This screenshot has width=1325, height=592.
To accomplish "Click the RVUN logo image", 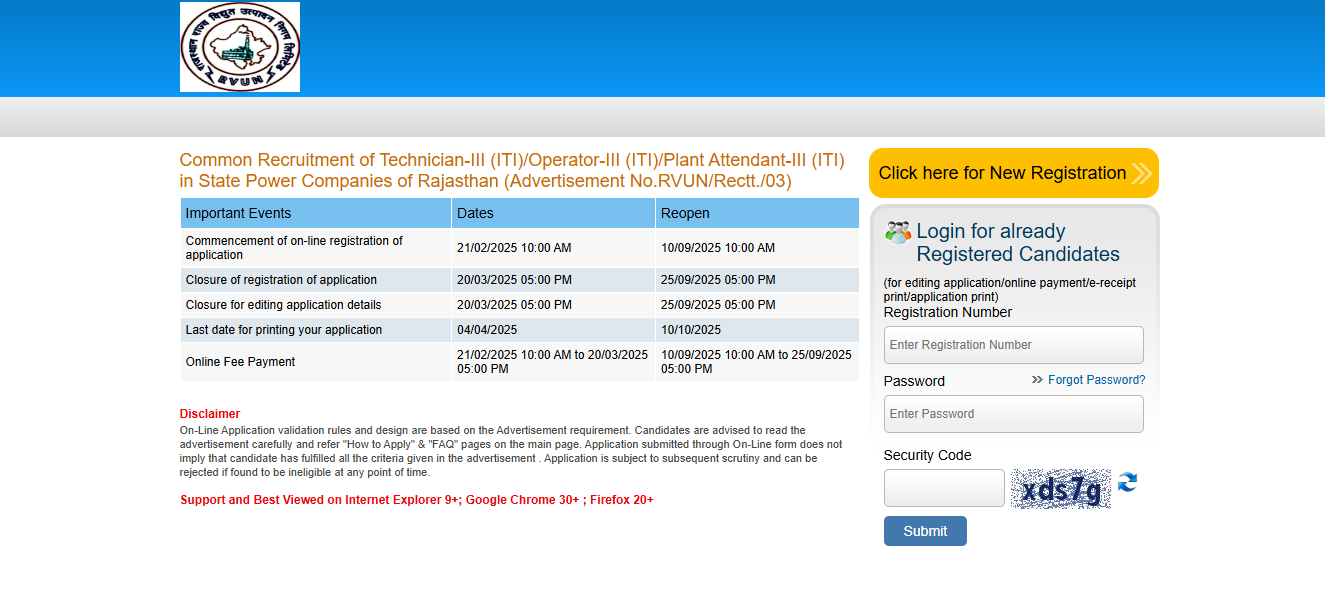I will (x=240, y=47).
